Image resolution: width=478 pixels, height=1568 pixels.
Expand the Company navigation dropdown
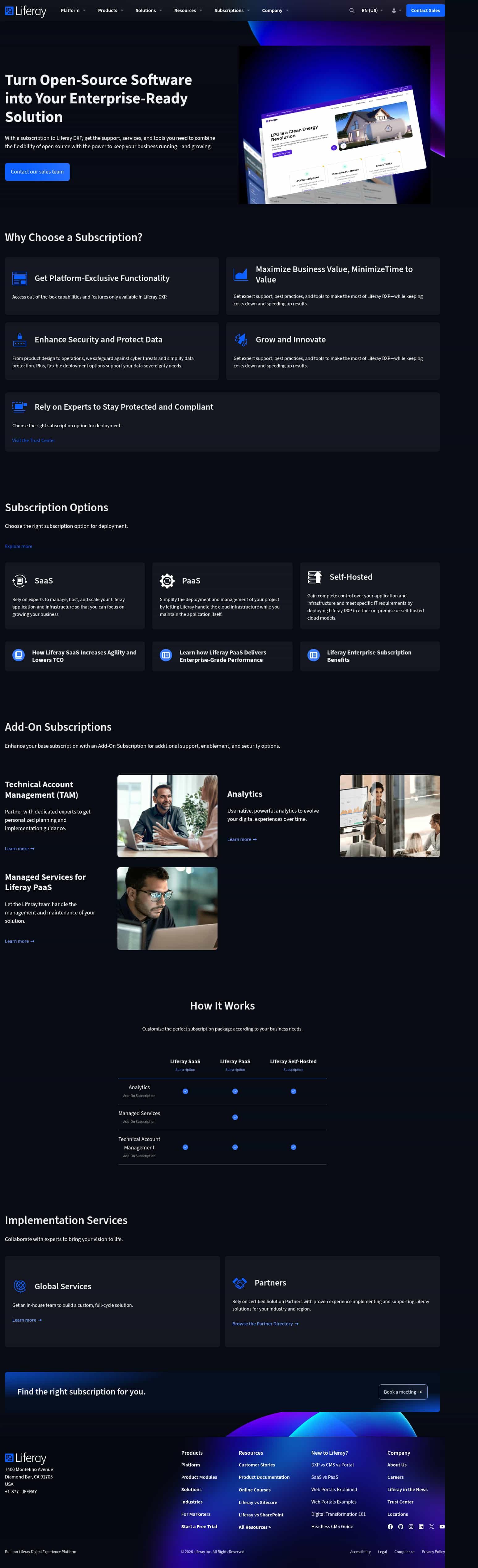tap(275, 10)
